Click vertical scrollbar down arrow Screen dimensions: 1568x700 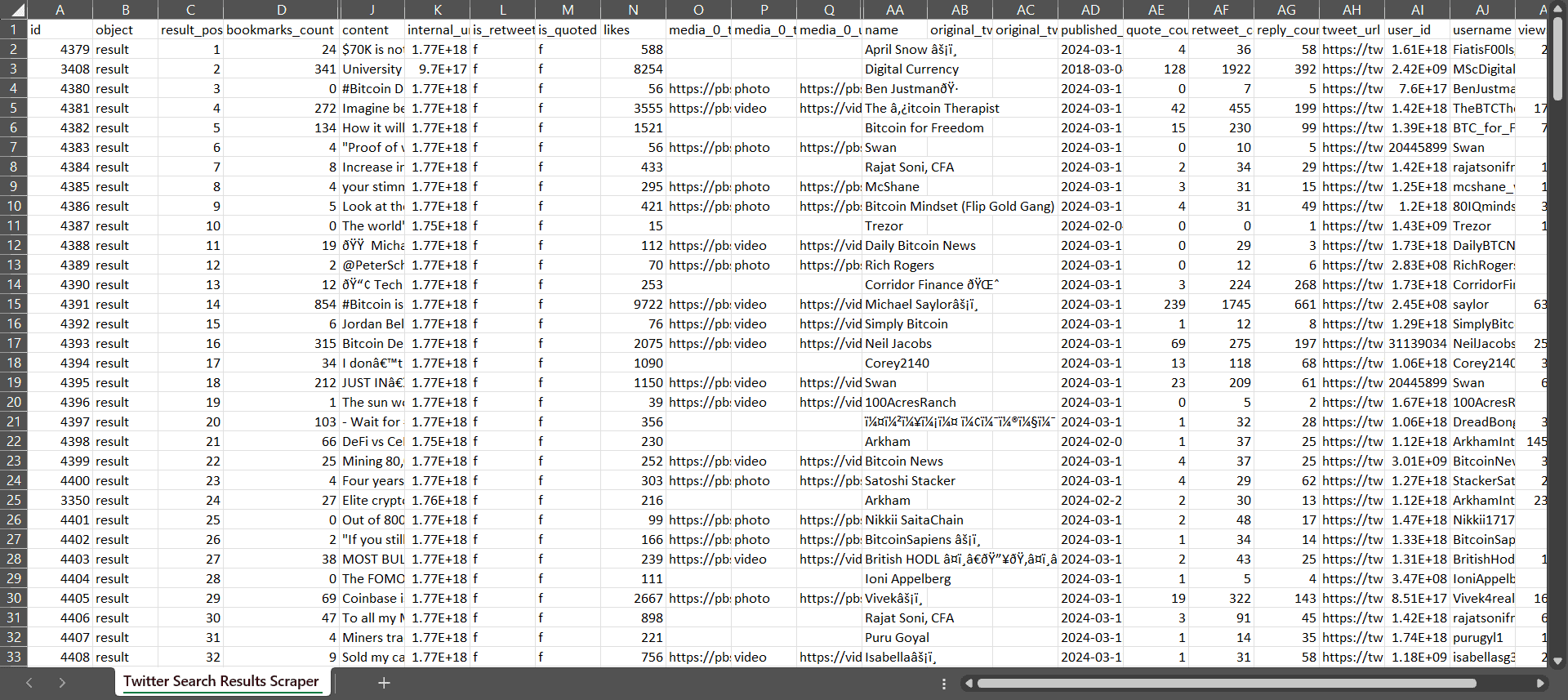tap(1557, 661)
